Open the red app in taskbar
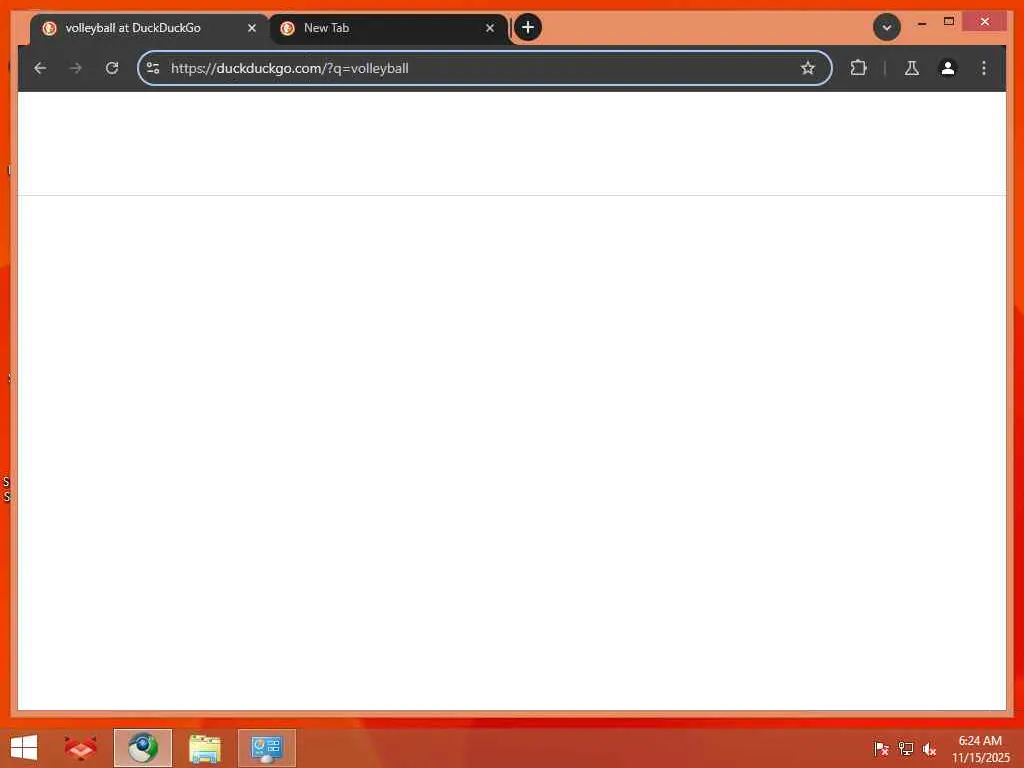 80,748
